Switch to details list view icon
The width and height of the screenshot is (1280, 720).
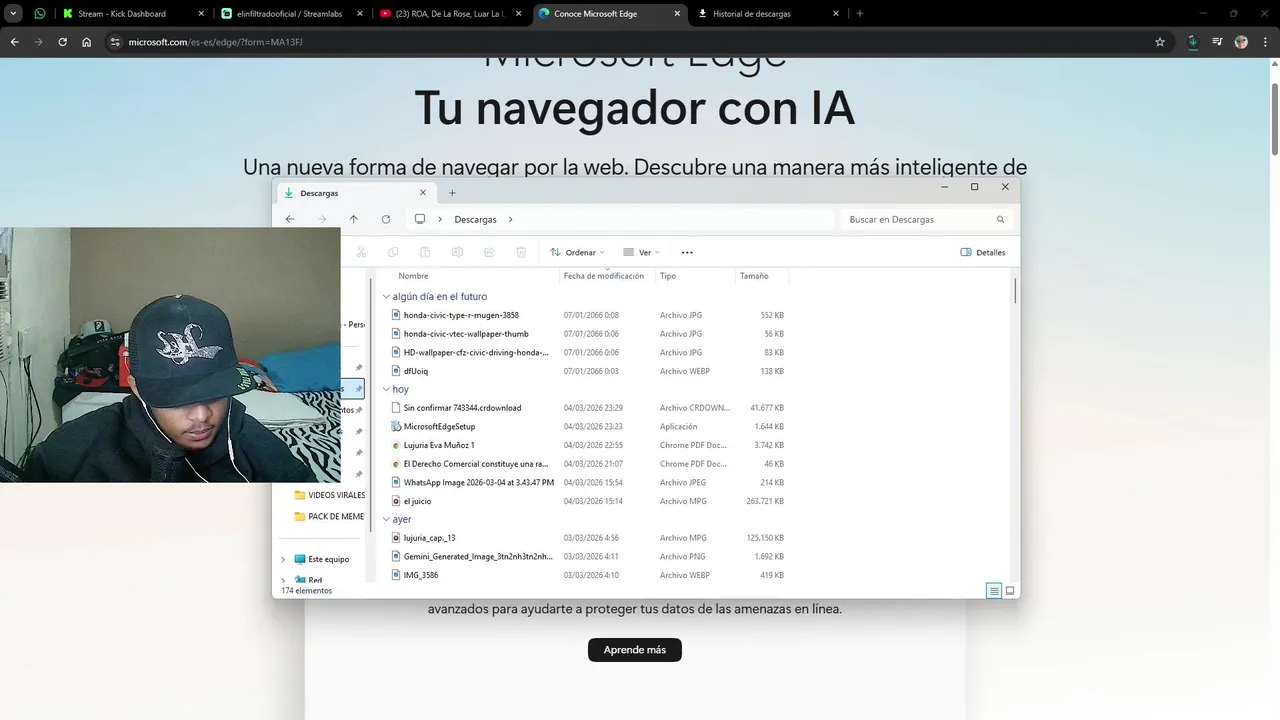(994, 591)
